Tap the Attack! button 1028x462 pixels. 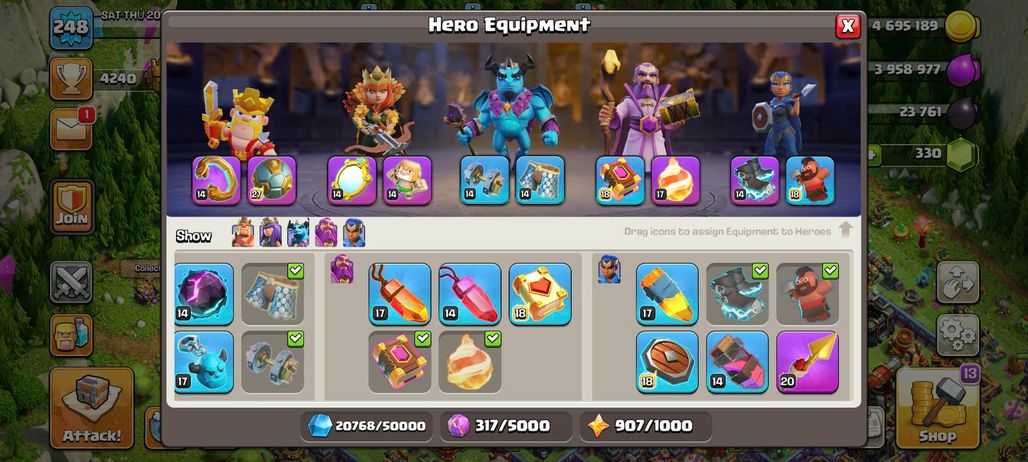click(92, 408)
